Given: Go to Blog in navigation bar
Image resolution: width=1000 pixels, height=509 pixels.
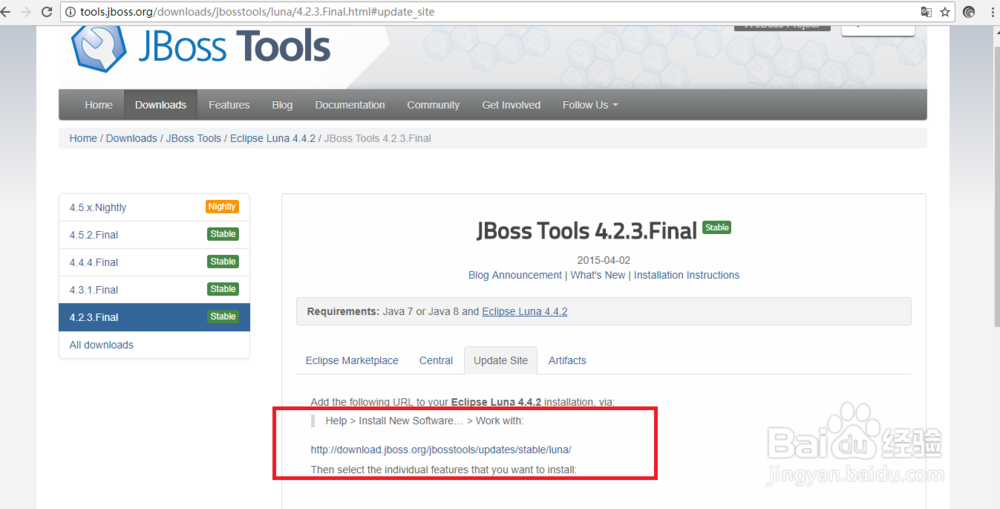Looking at the screenshot, I should [x=282, y=105].
